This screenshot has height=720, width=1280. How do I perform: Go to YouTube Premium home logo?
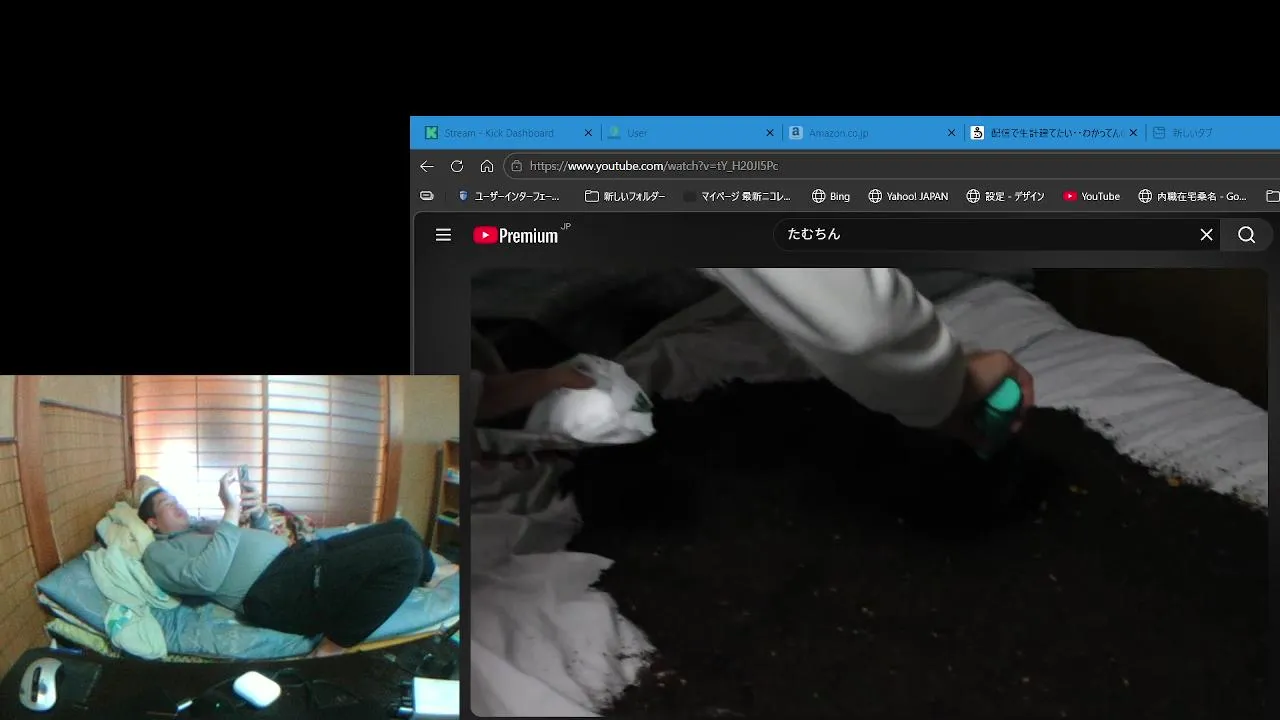point(516,235)
